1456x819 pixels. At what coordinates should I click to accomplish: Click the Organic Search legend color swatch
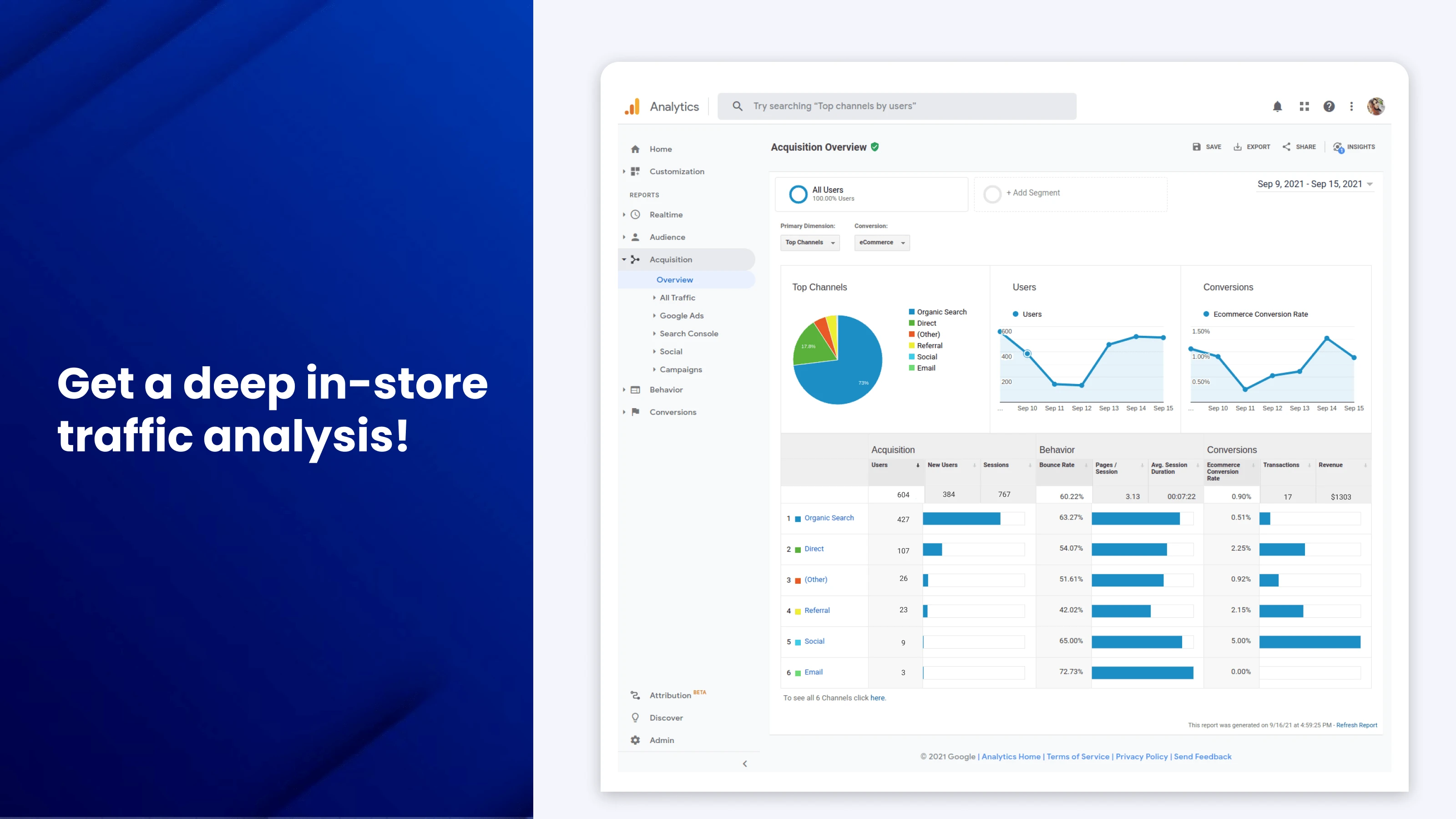point(912,312)
